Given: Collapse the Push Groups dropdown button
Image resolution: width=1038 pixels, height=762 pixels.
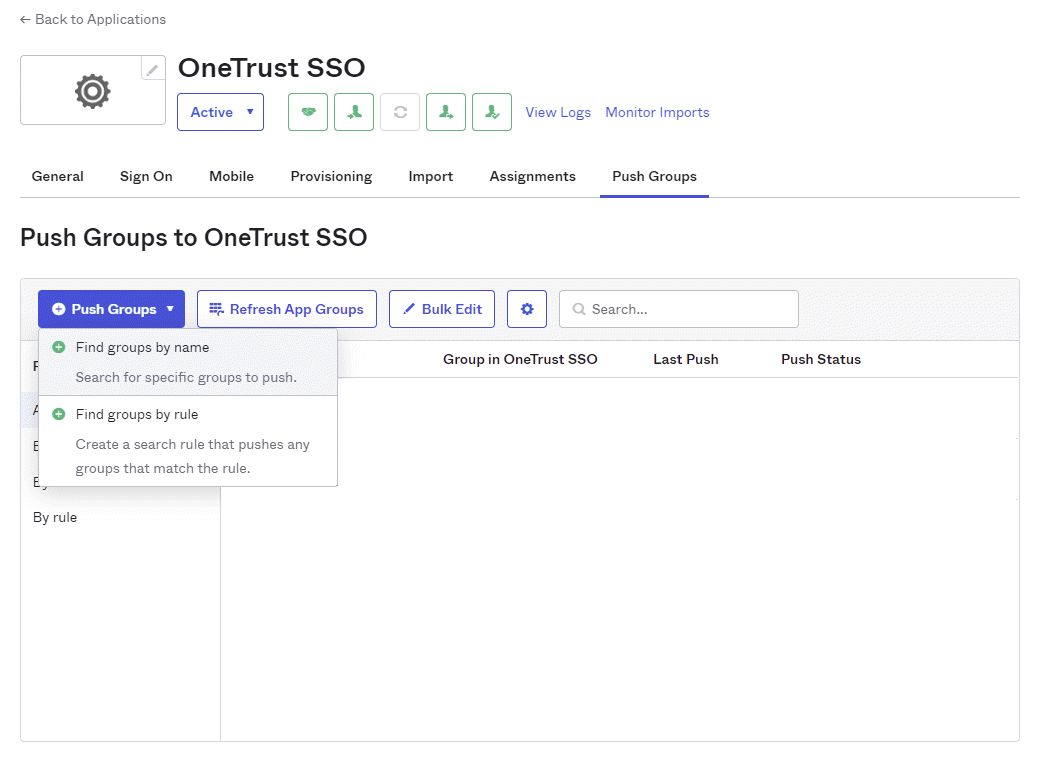Looking at the screenshot, I should 111,309.
